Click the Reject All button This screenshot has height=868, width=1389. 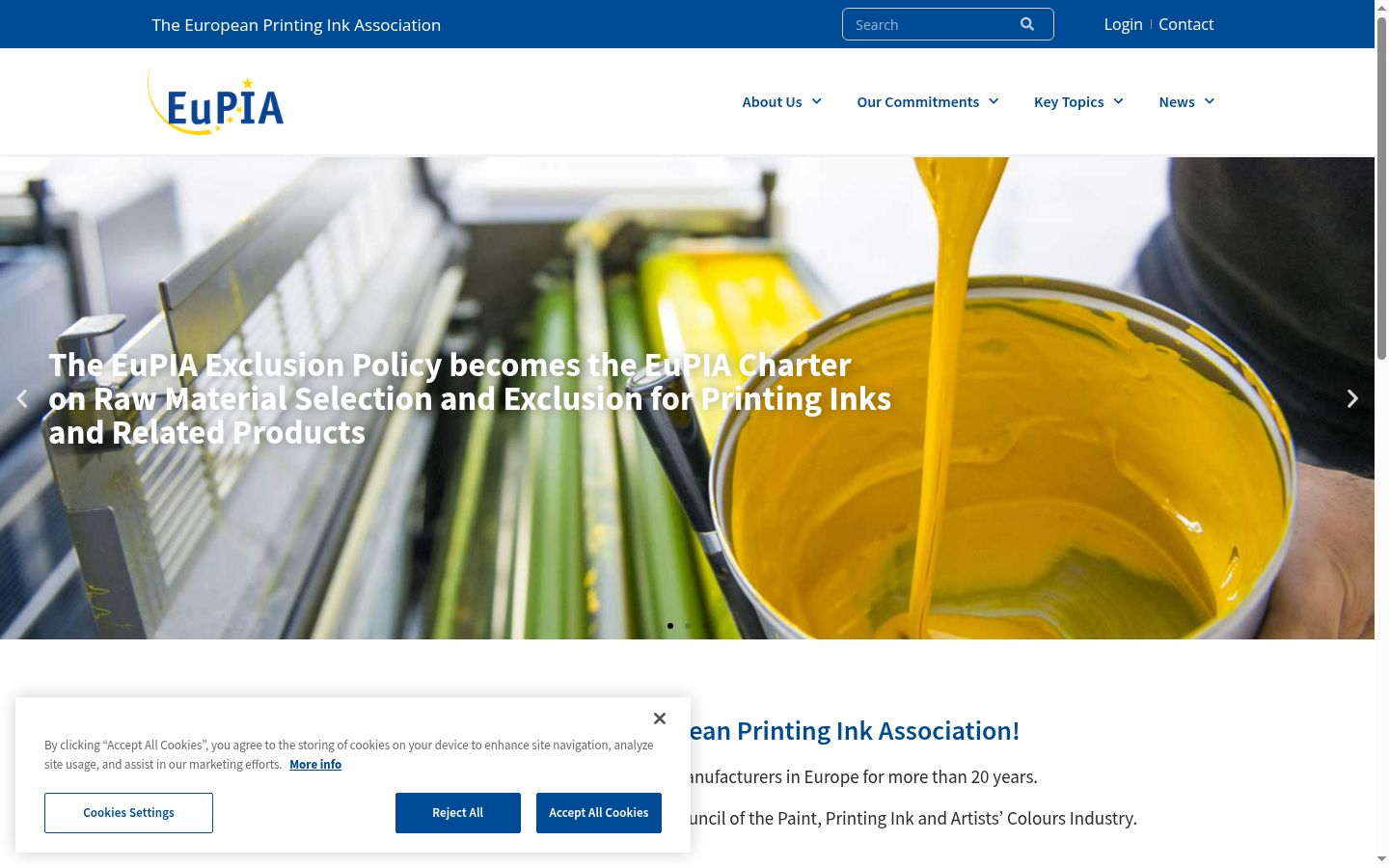(458, 813)
